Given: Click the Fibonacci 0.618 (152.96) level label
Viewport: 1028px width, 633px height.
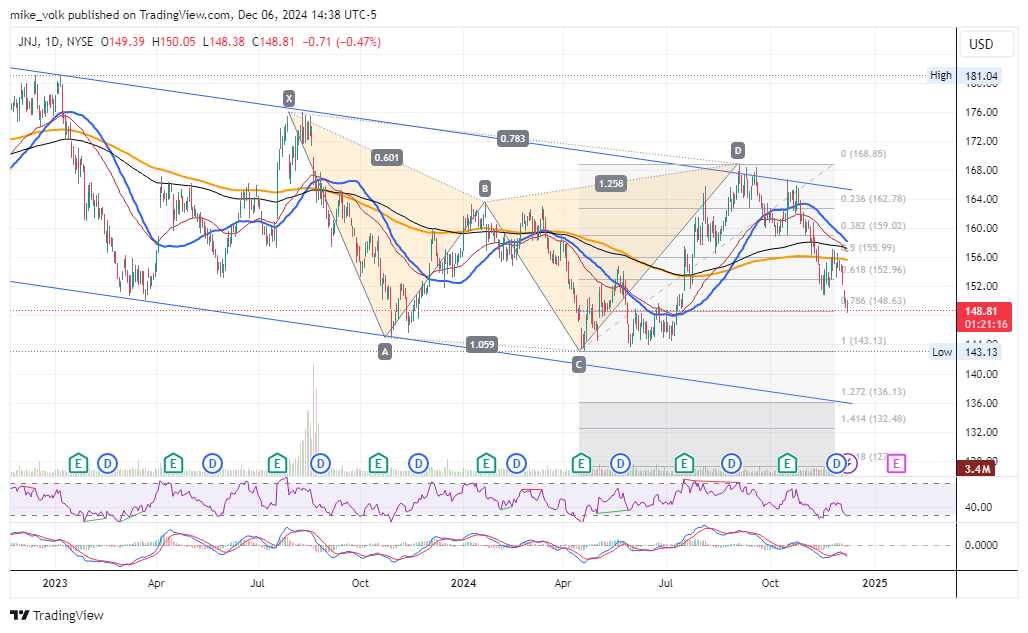Looking at the screenshot, I should (x=873, y=269).
